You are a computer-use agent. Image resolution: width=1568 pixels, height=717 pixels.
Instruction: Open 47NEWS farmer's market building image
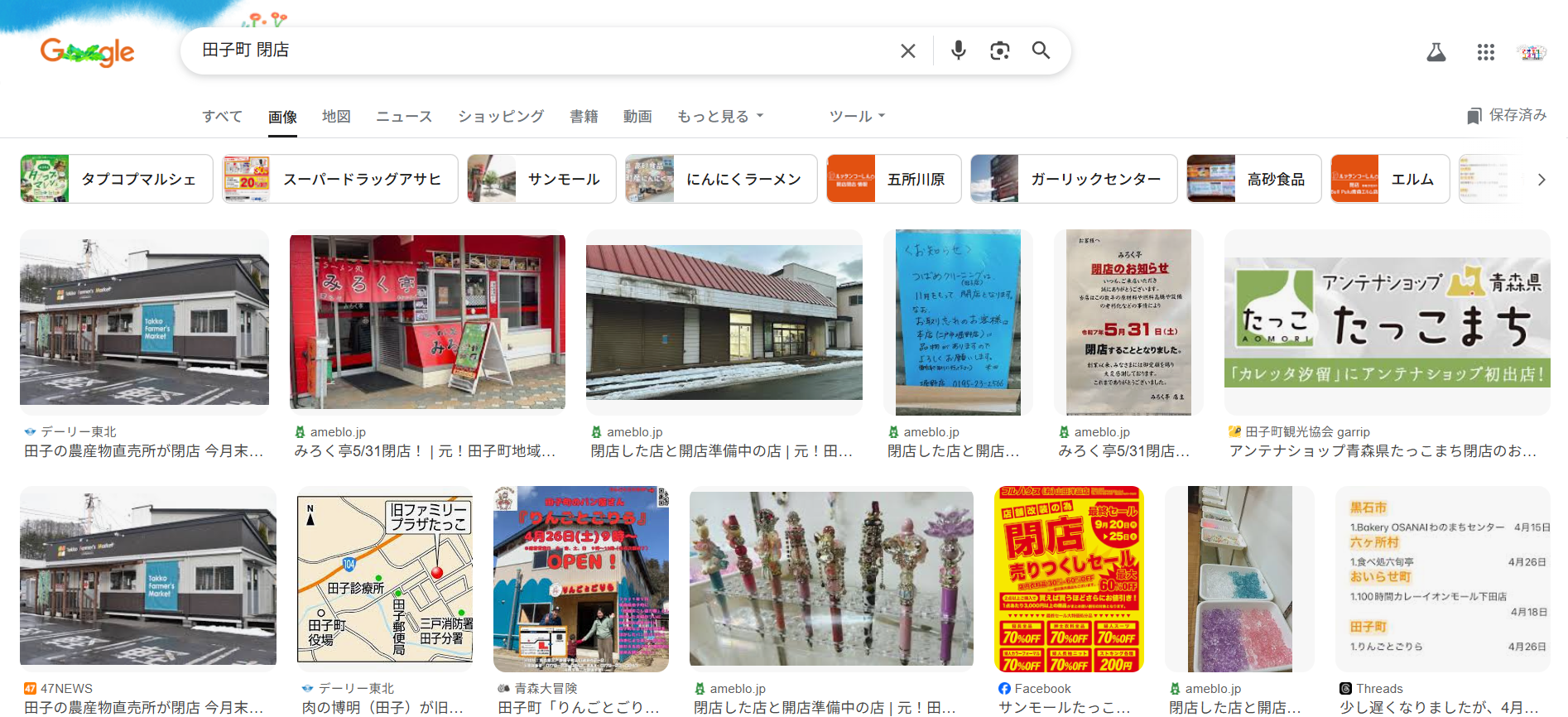coord(148,579)
